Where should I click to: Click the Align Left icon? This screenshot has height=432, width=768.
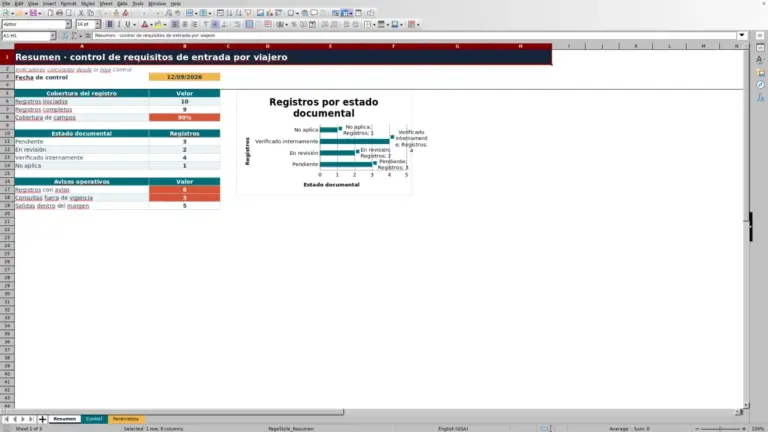tap(175, 24)
